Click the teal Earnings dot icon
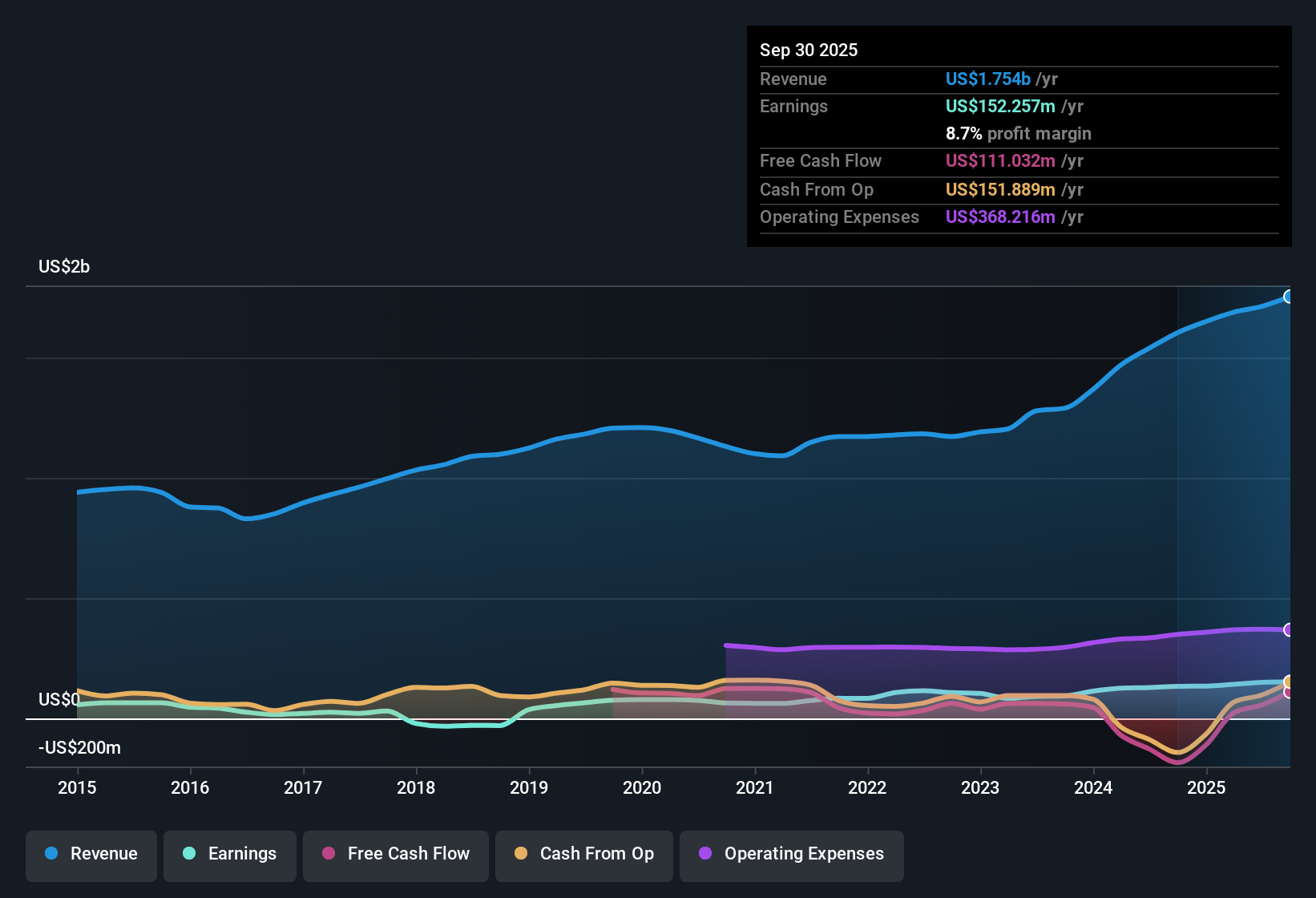 188,854
